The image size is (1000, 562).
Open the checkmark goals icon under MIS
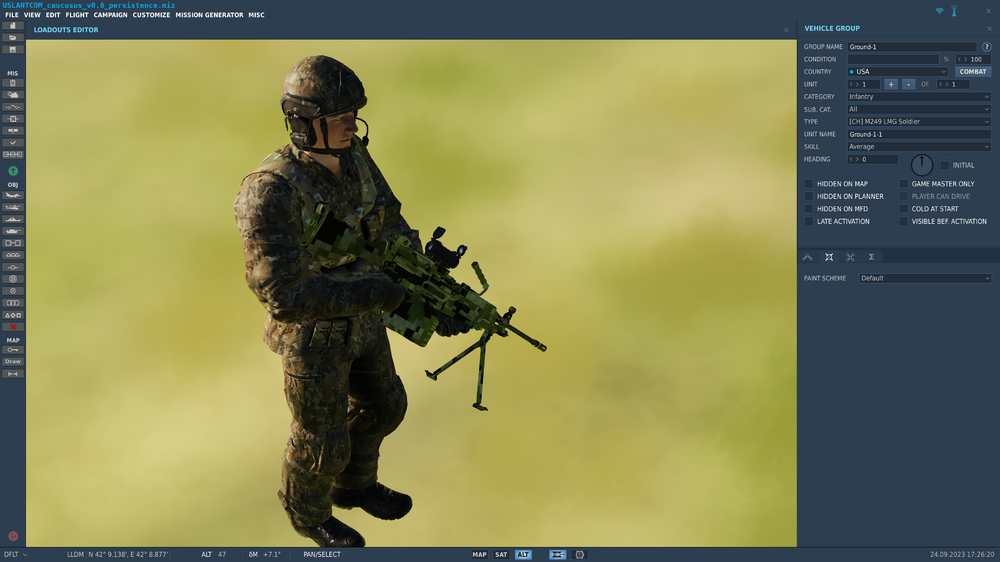[12, 143]
